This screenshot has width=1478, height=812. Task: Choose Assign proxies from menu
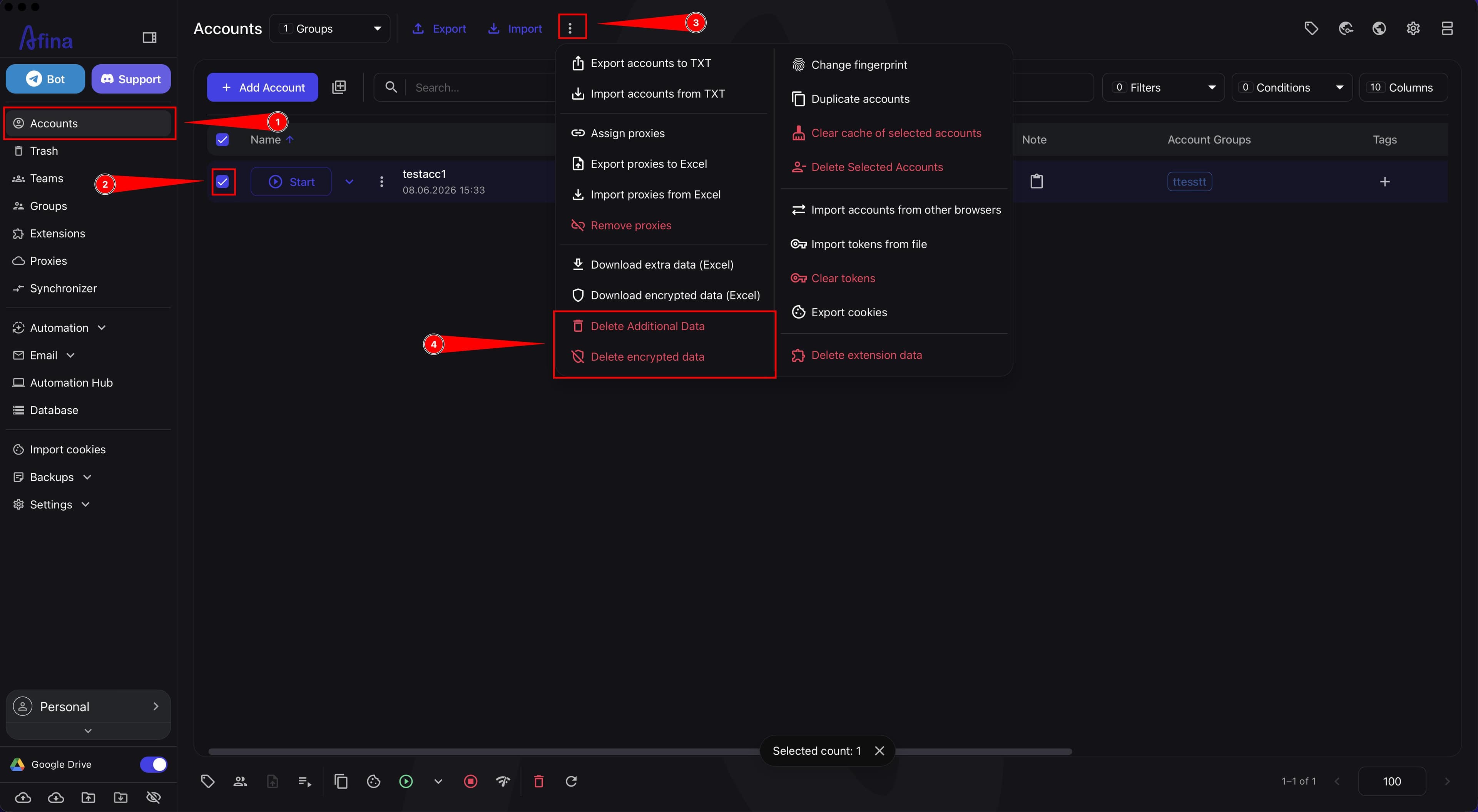click(663, 133)
